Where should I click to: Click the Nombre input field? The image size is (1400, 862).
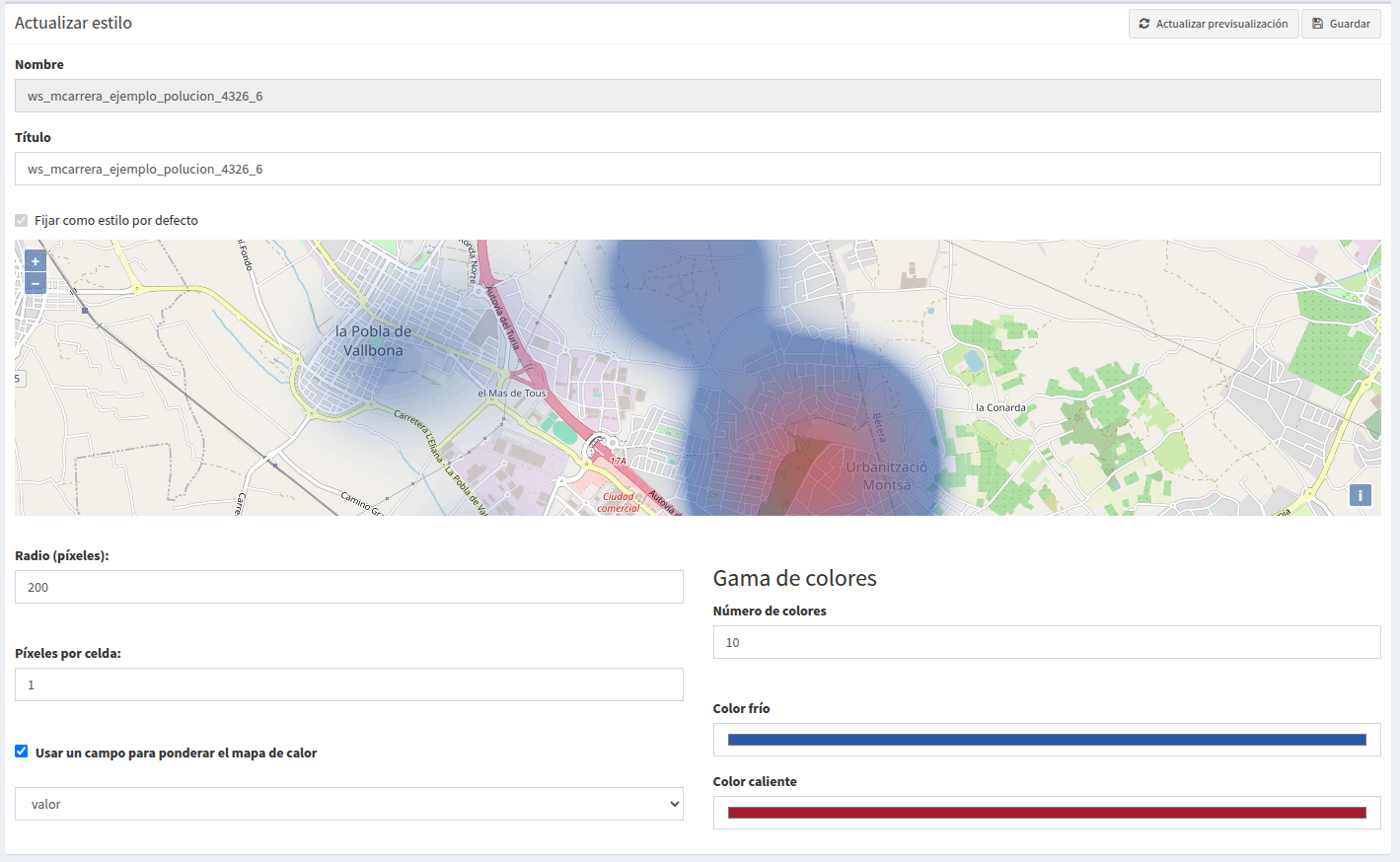point(698,96)
